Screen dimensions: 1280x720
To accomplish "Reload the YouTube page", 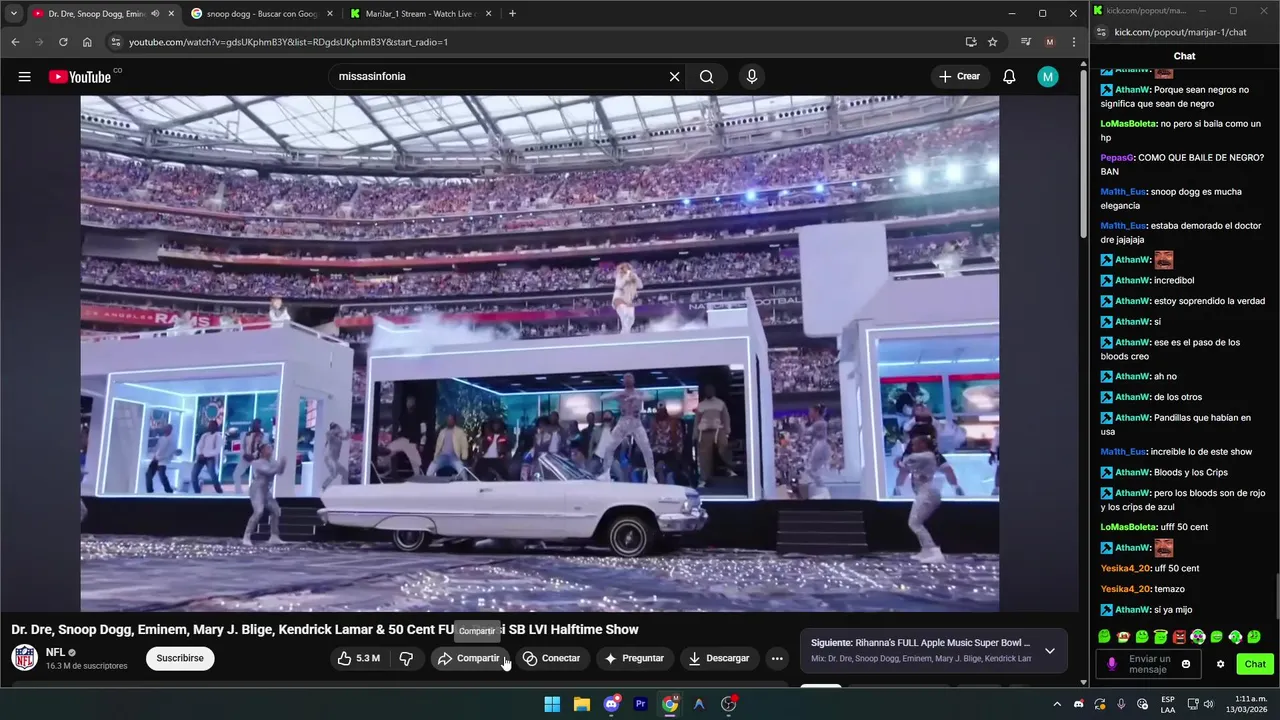I will click(63, 42).
